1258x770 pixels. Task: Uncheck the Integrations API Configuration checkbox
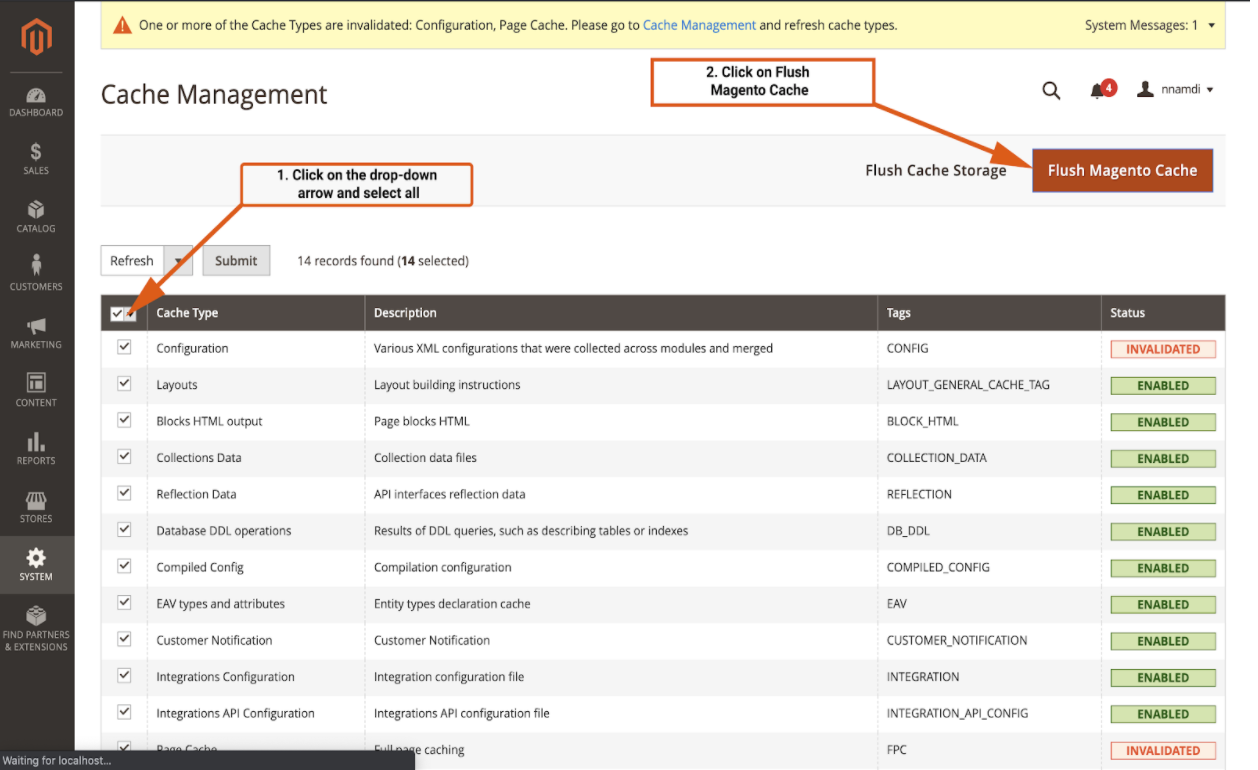[x=125, y=712]
